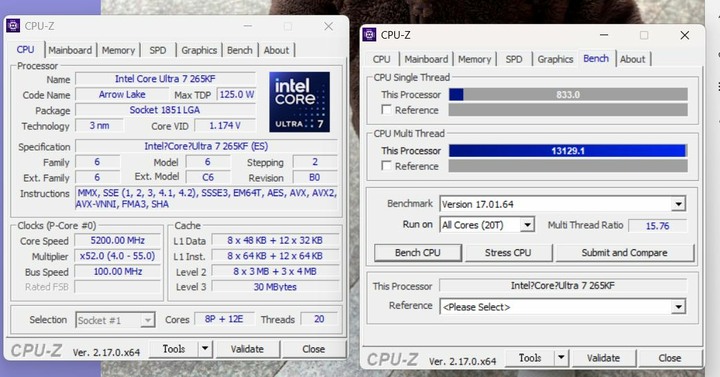Click Threads value 20
The image size is (720, 377).
319,319
